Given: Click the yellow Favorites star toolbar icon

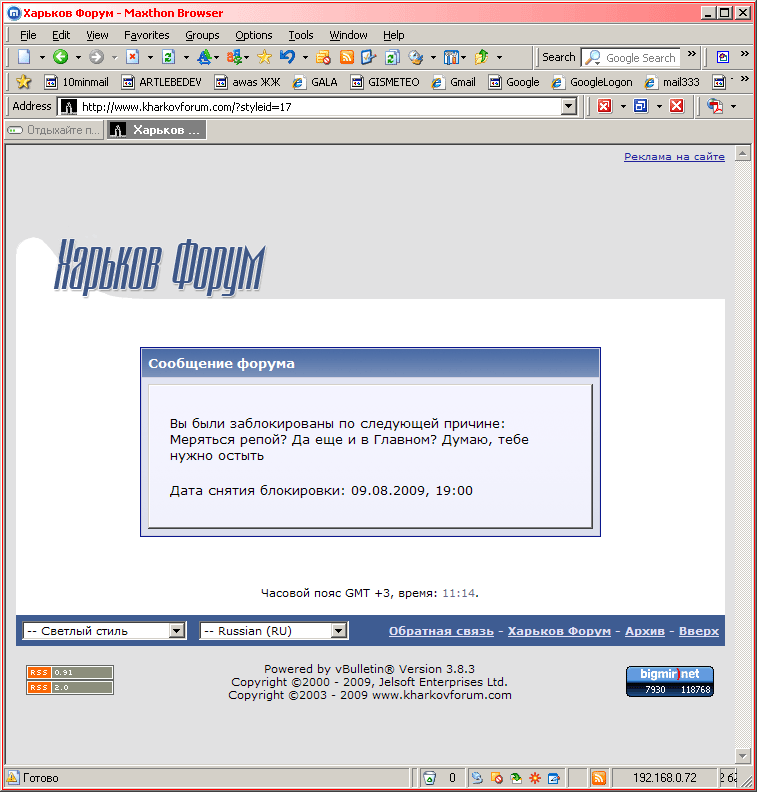Looking at the screenshot, I should click(x=264, y=57).
